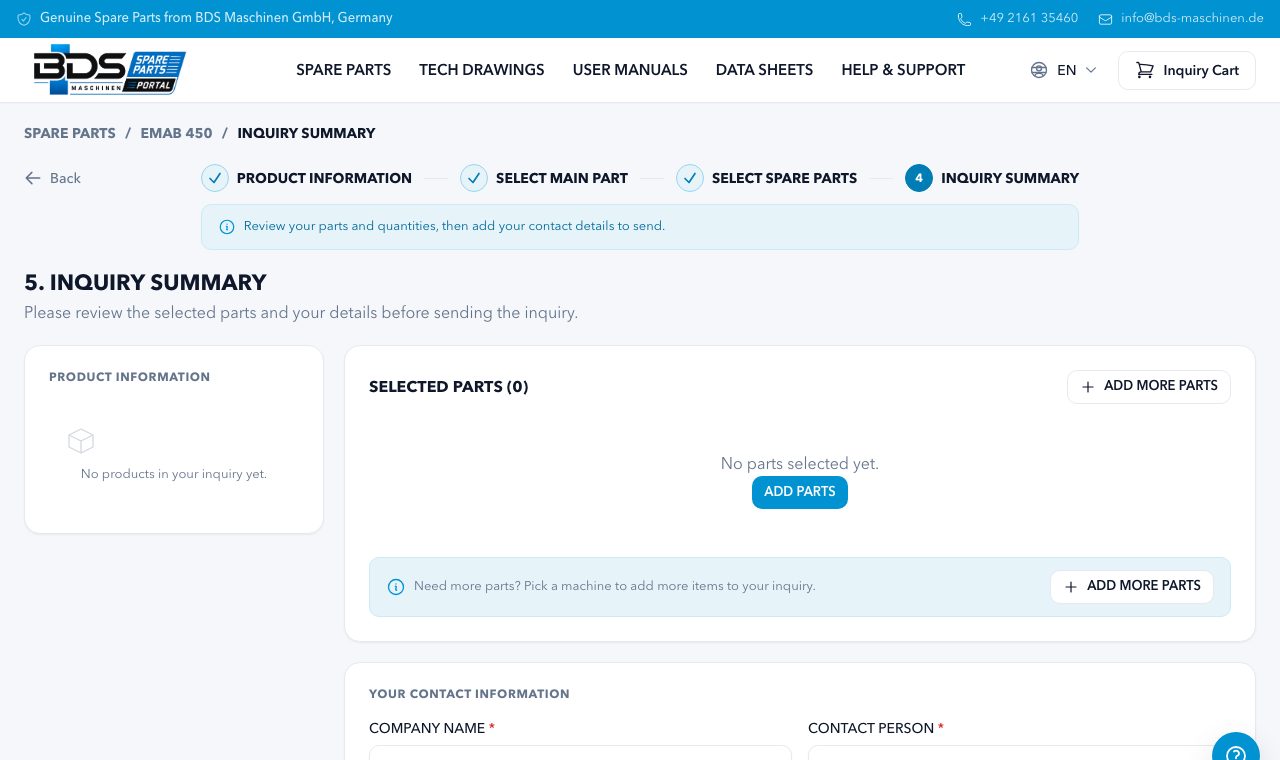Click 'No products in your inquiry yet.' text

[174, 474]
